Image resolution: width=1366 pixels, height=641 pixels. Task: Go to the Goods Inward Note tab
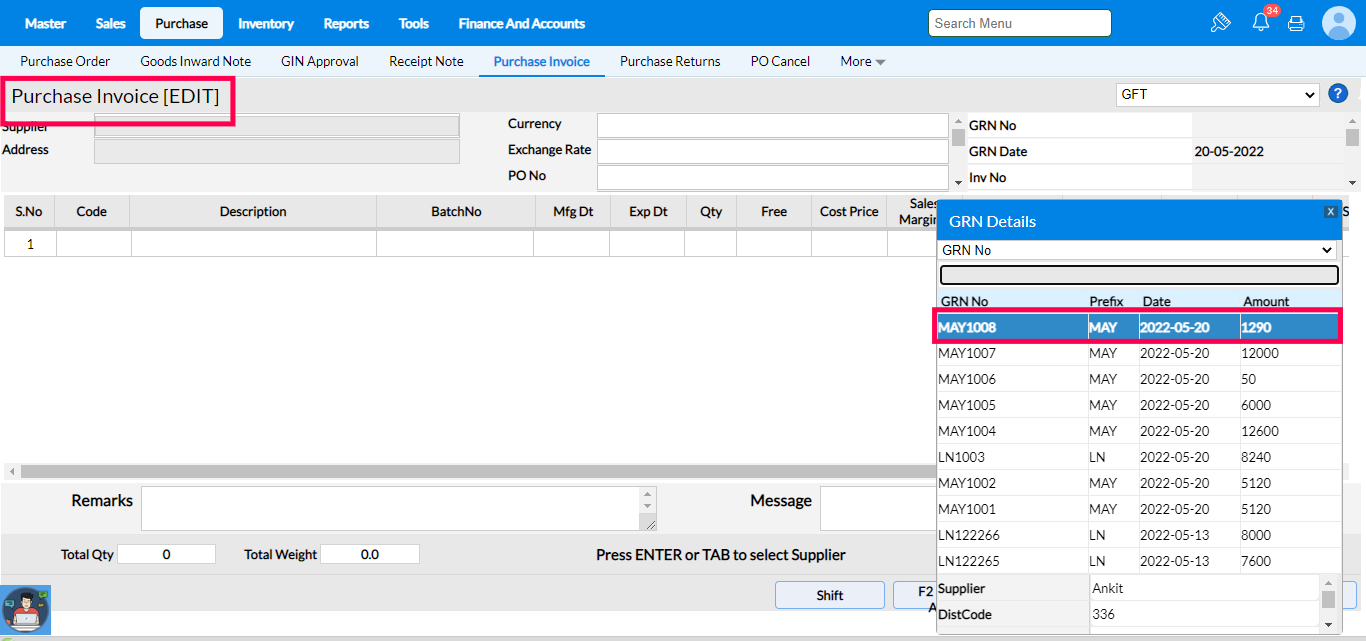coord(195,61)
